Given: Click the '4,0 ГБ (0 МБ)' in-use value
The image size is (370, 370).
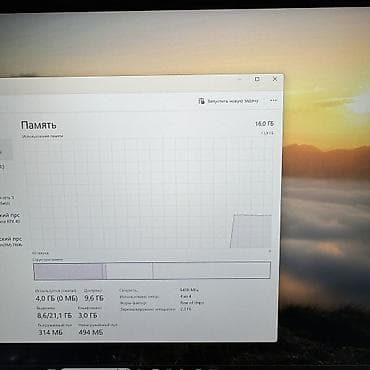Looking at the screenshot, I should pyautogui.click(x=56, y=298).
